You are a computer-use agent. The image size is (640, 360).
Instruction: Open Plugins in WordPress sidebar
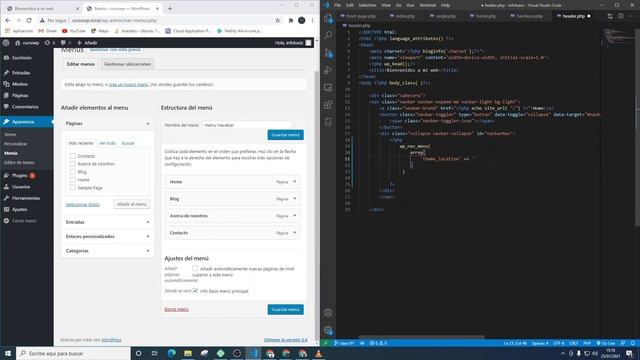(x=20, y=176)
